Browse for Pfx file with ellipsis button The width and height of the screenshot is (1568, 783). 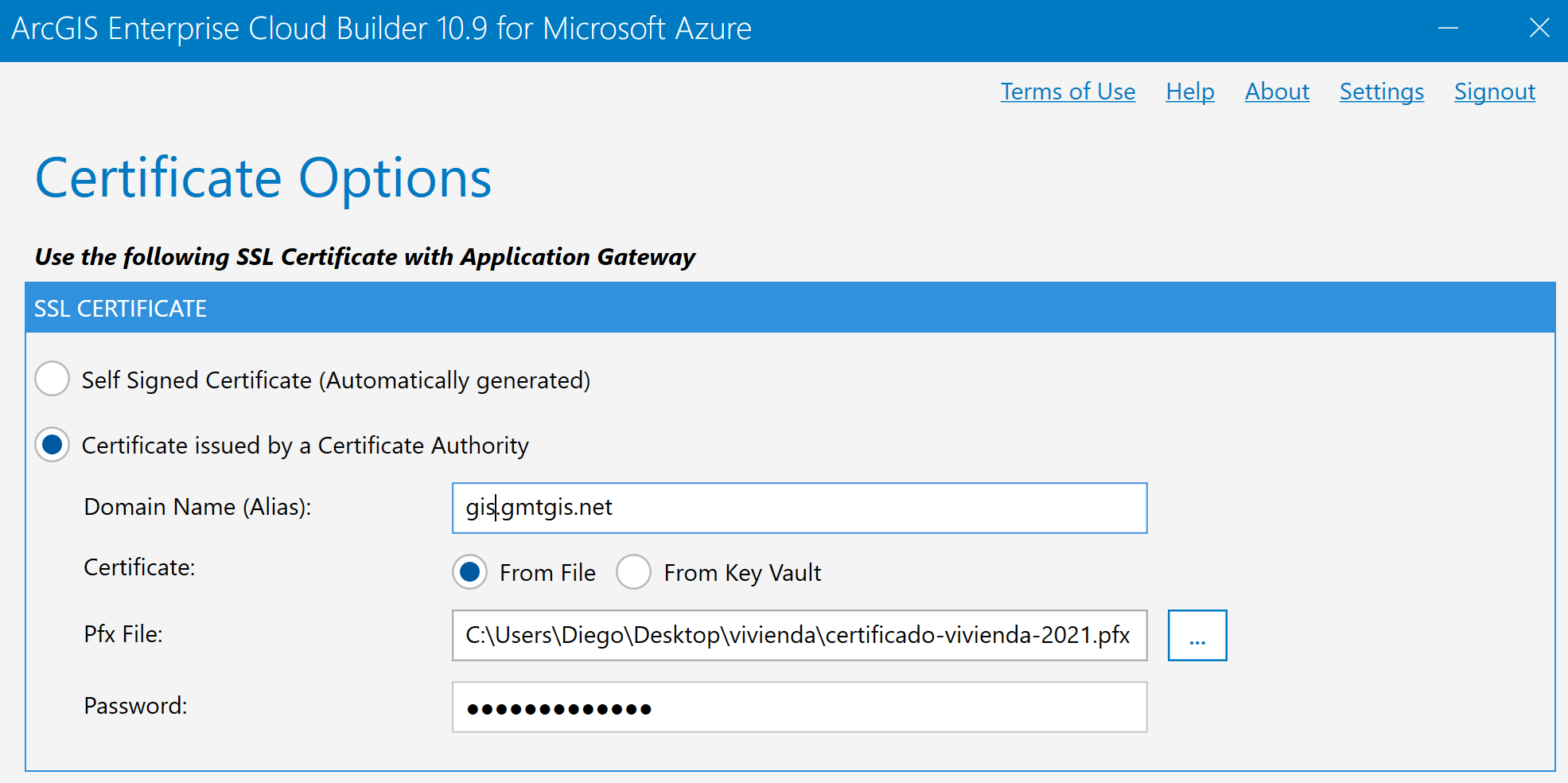pos(1196,635)
